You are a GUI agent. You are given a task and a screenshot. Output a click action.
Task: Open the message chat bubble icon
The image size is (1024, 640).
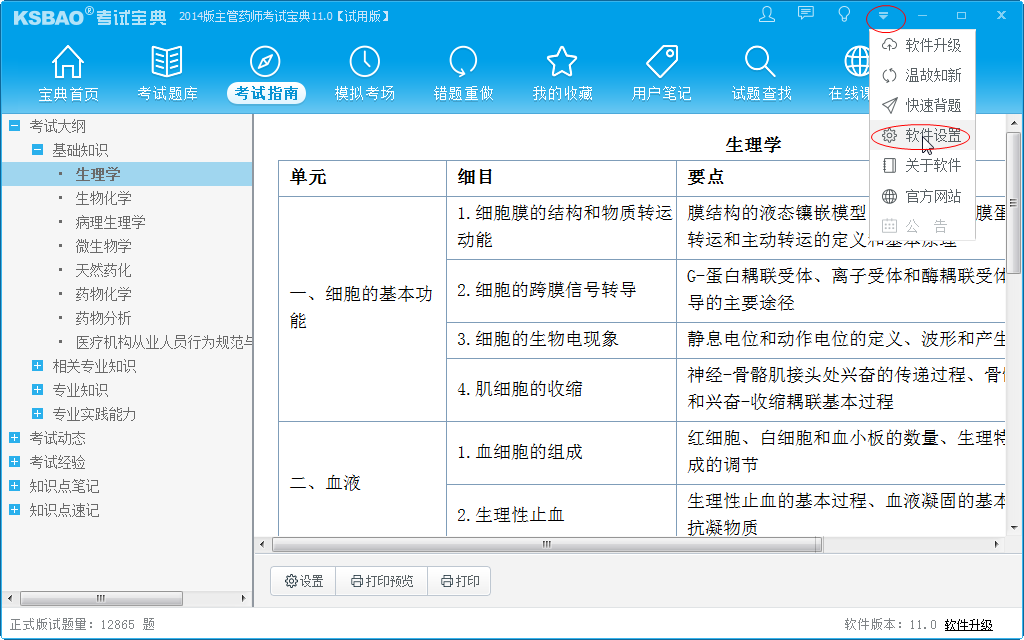tap(806, 14)
